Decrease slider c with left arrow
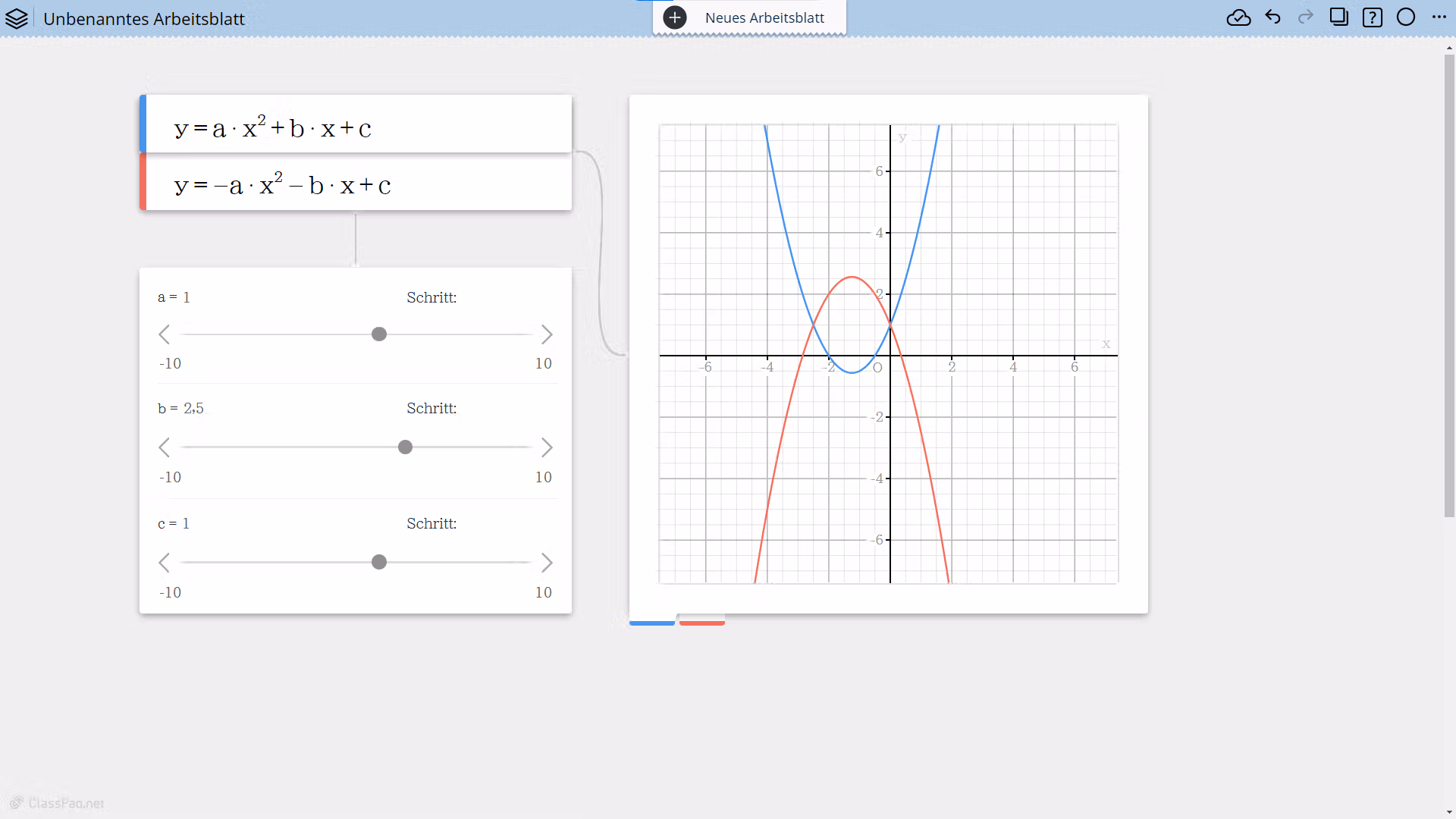Screen dimensions: 1456x819 pos(165,563)
